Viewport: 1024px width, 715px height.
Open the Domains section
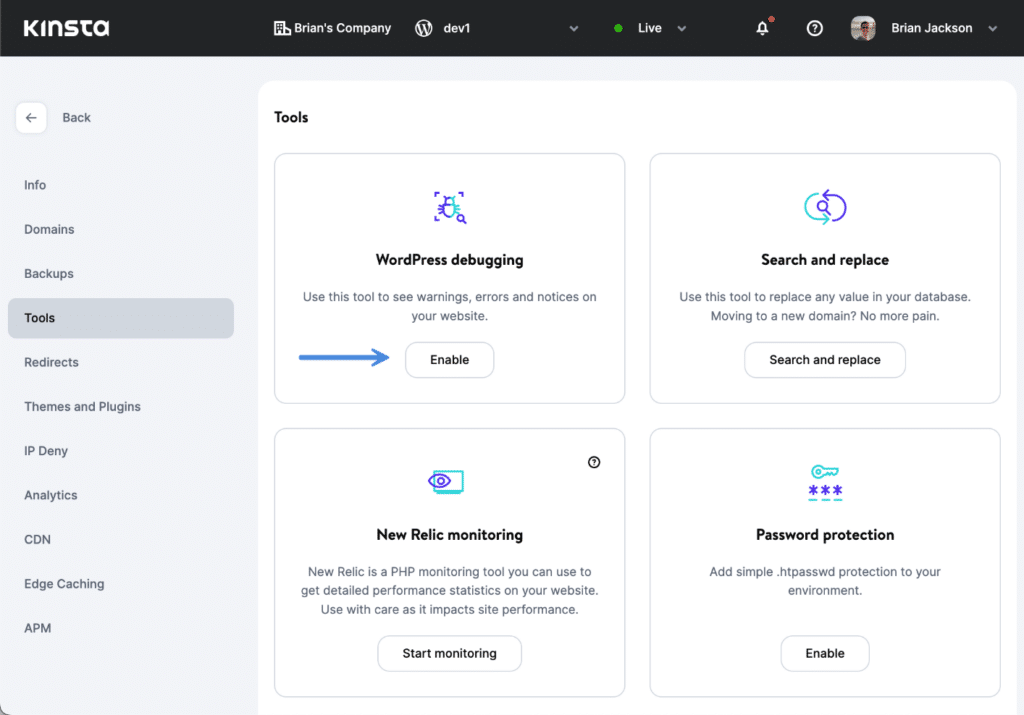click(x=49, y=229)
